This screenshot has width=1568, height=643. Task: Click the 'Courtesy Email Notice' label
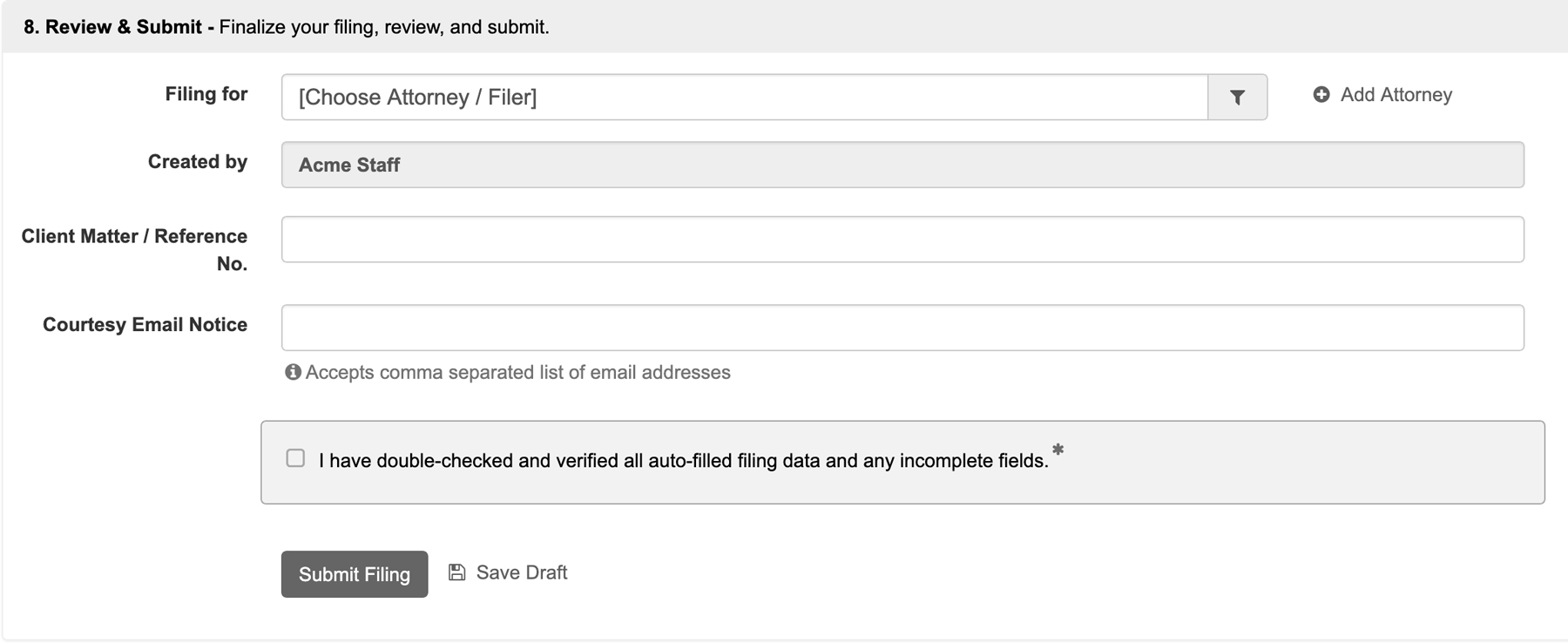145,324
